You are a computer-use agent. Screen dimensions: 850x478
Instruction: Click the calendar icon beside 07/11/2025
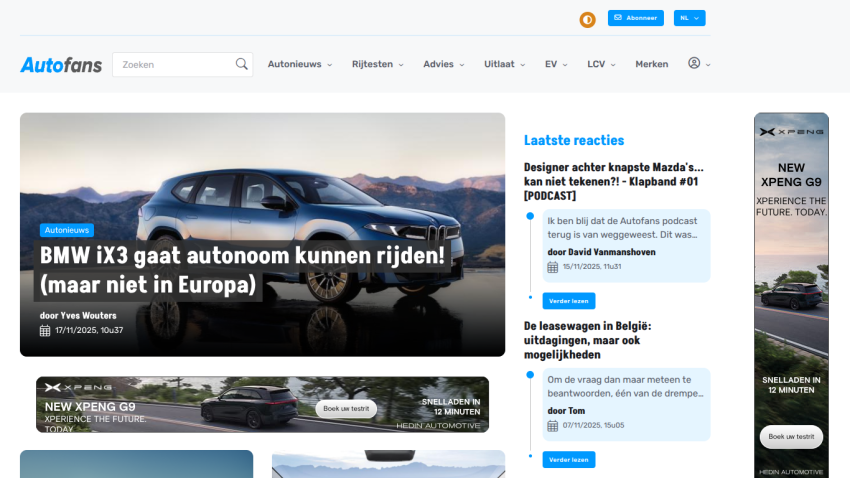click(552, 426)
